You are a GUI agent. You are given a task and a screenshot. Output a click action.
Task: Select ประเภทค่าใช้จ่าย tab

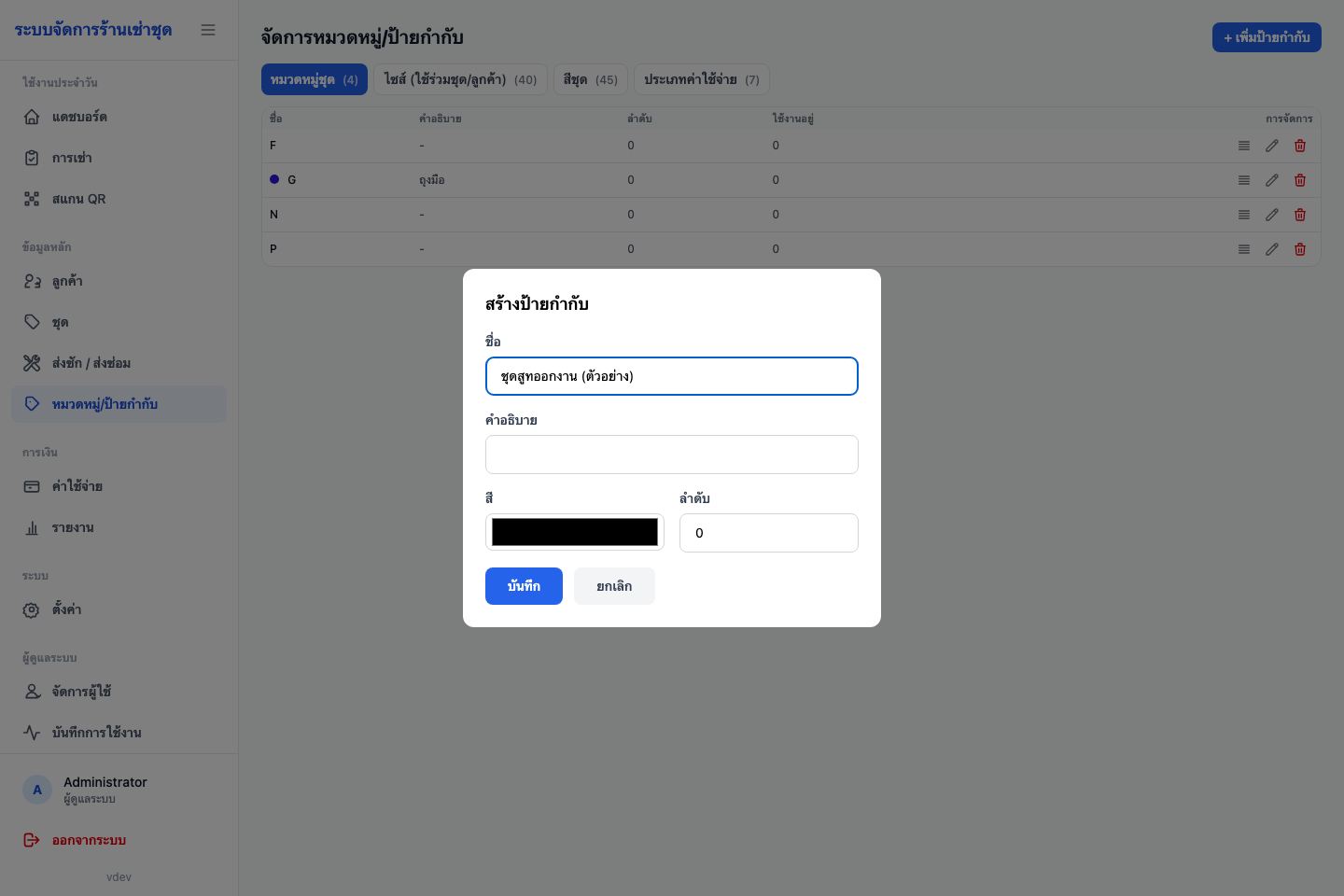point(702,79)
